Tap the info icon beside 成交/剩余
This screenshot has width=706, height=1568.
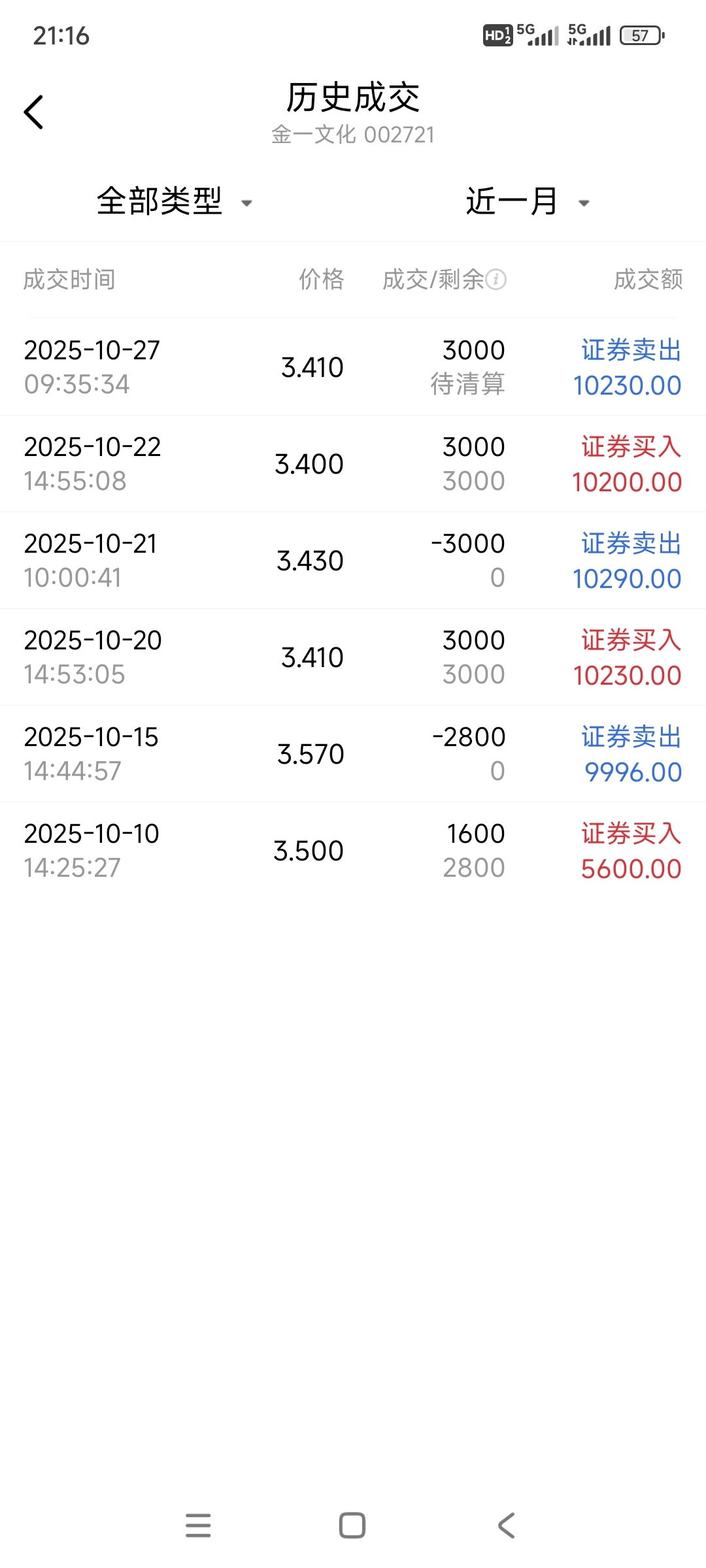(x=496, y=280)
